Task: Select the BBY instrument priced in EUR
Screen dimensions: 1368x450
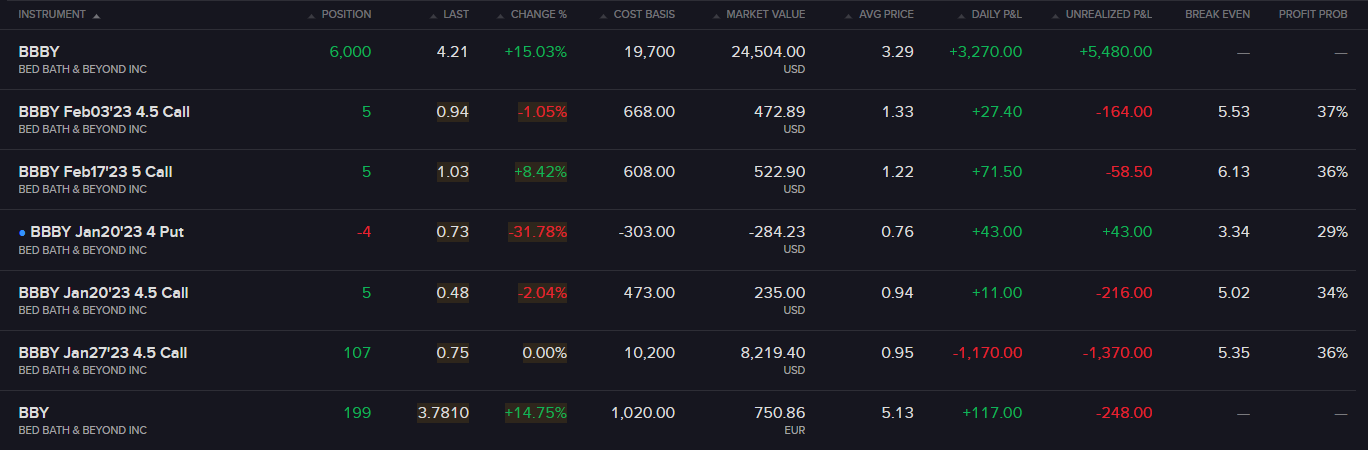Action: tap(34, 413)
